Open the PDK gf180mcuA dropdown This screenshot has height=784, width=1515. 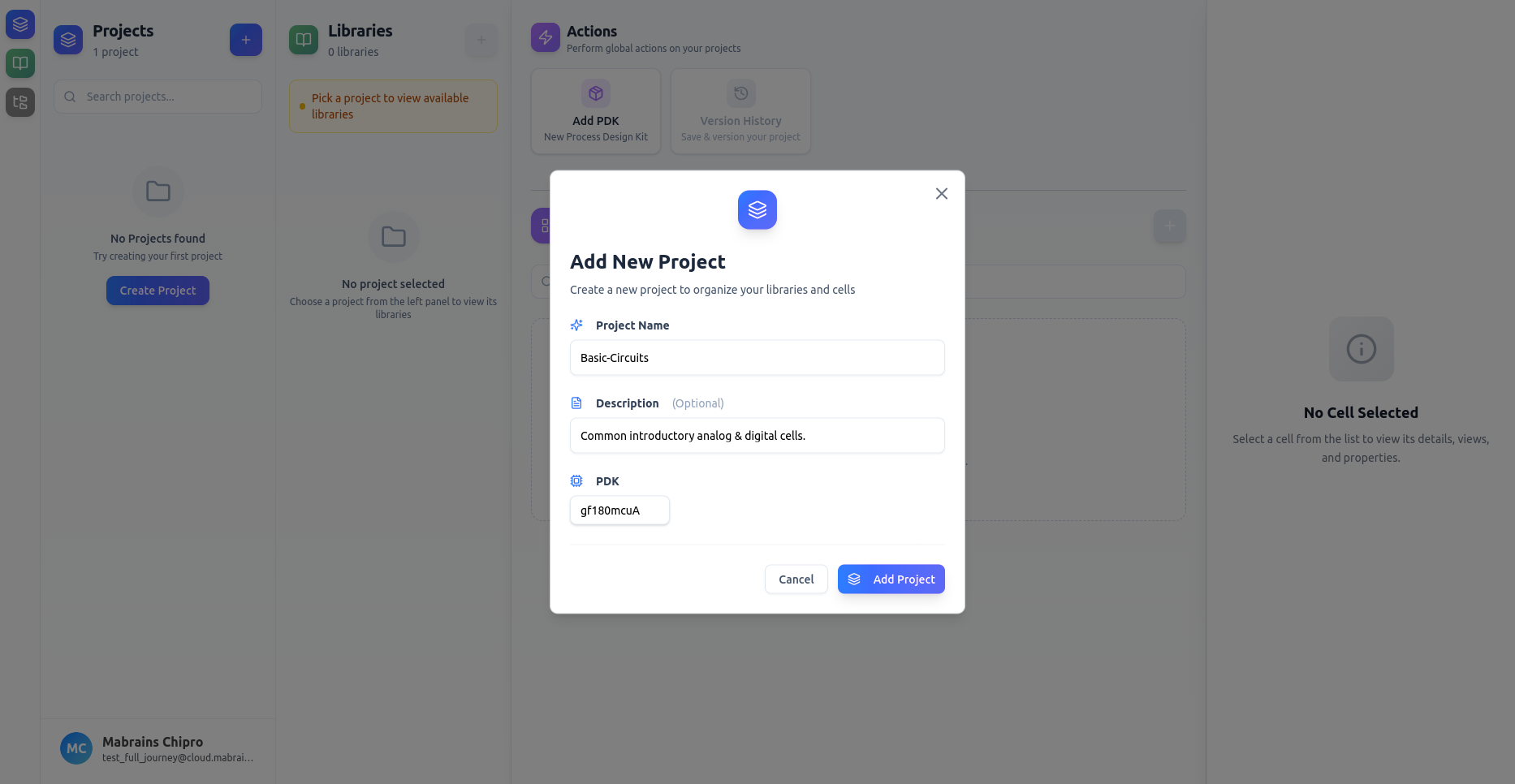619,510
